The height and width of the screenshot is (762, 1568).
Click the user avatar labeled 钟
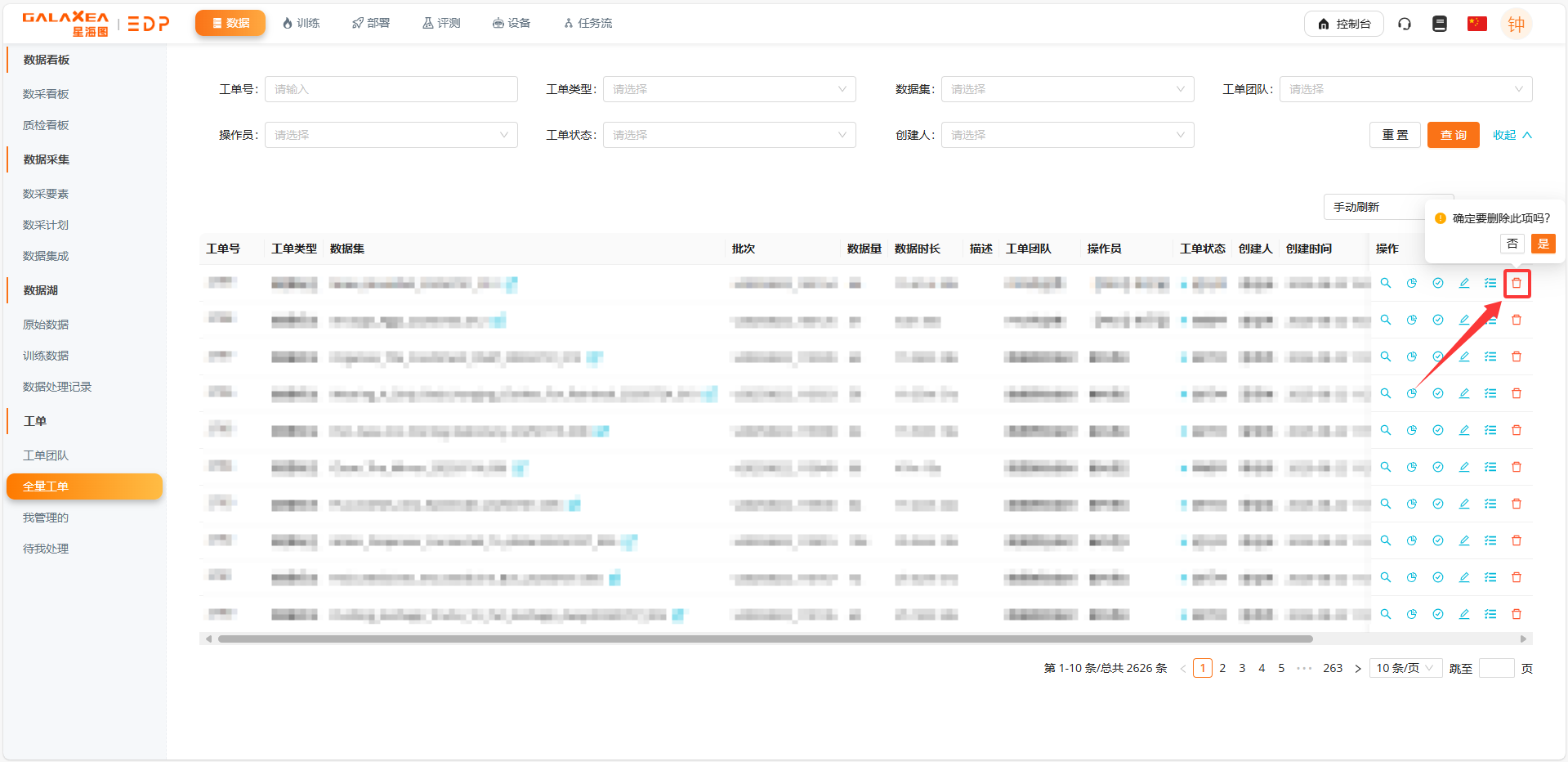tap(1516, 24)
